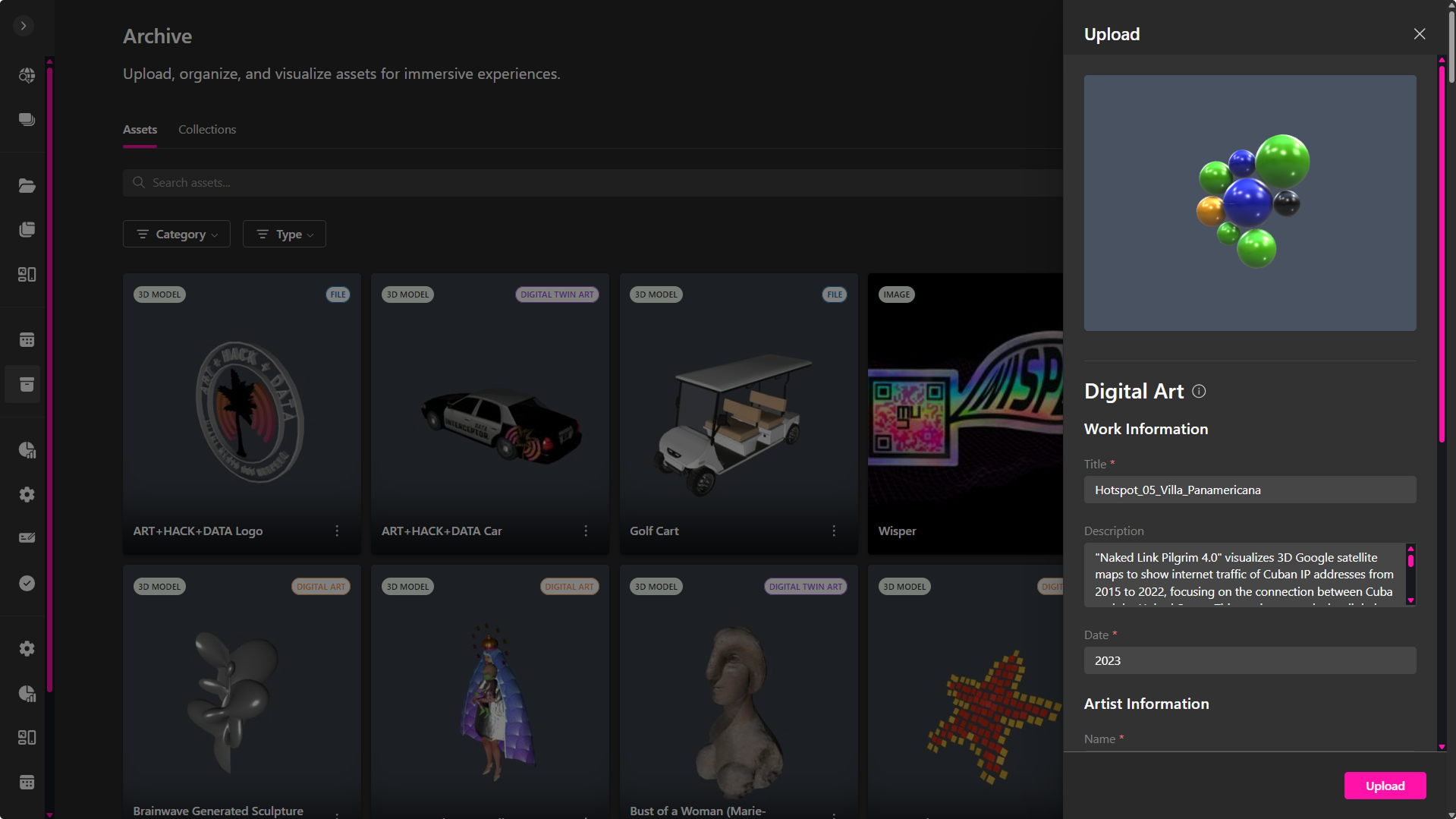
Task: Switch to the Collections tab
Action: click(207, 130)
